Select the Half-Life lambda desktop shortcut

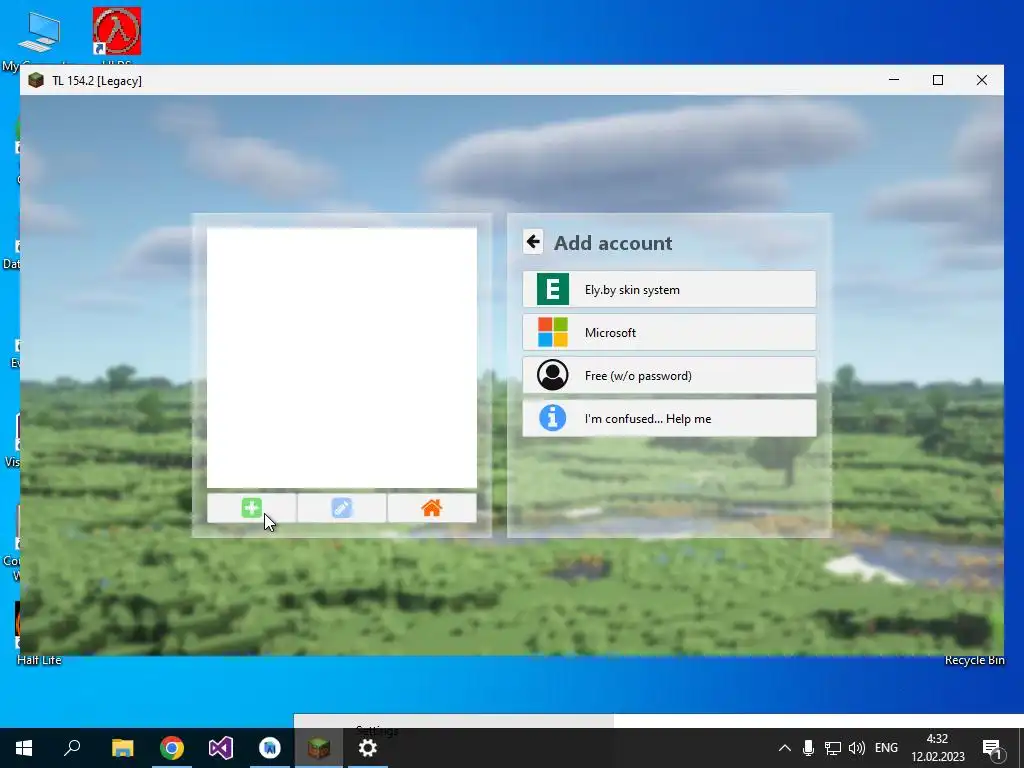point(117,33)
